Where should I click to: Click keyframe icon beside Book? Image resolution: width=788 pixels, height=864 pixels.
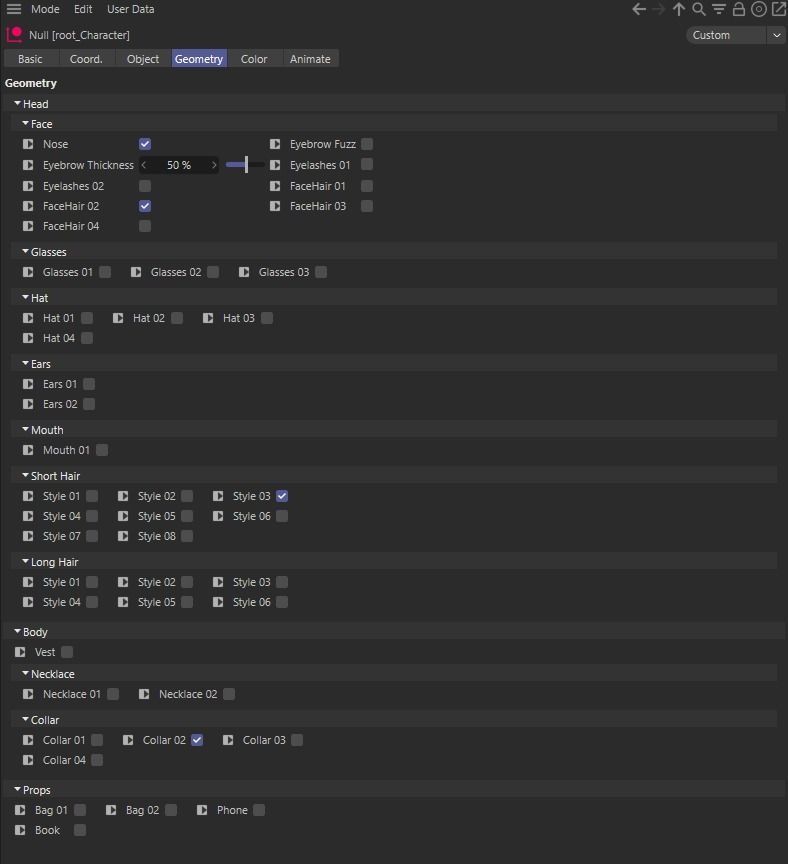(x=20, y=830)
